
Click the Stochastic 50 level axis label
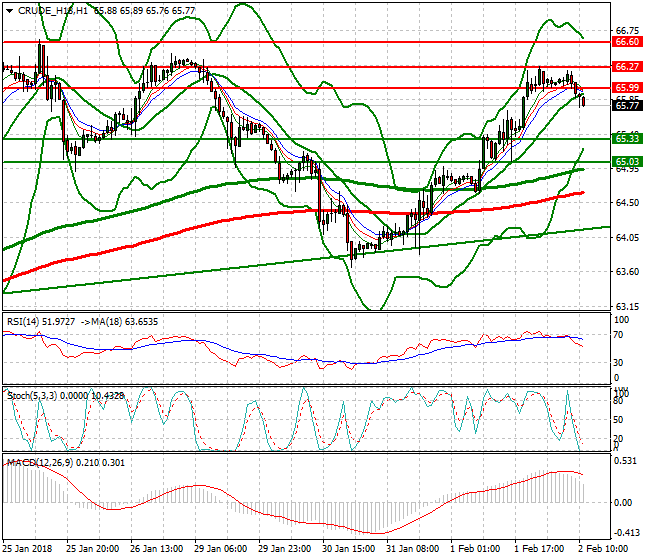[618, 420]
